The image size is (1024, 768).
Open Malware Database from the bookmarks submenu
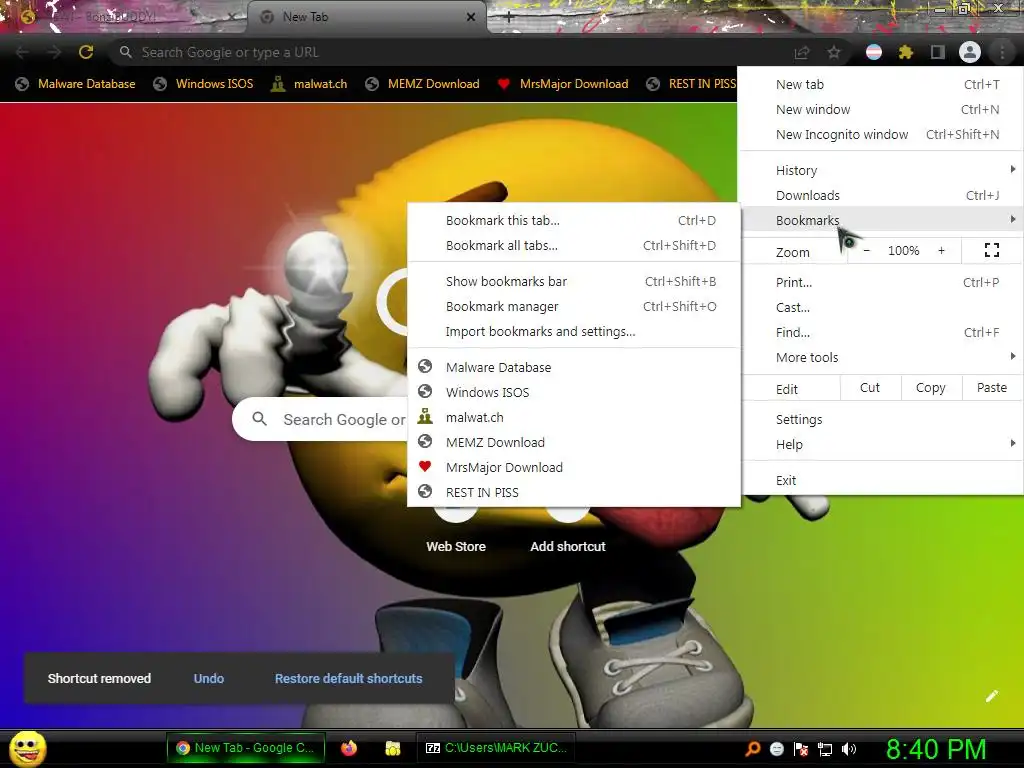click(573, 367)
